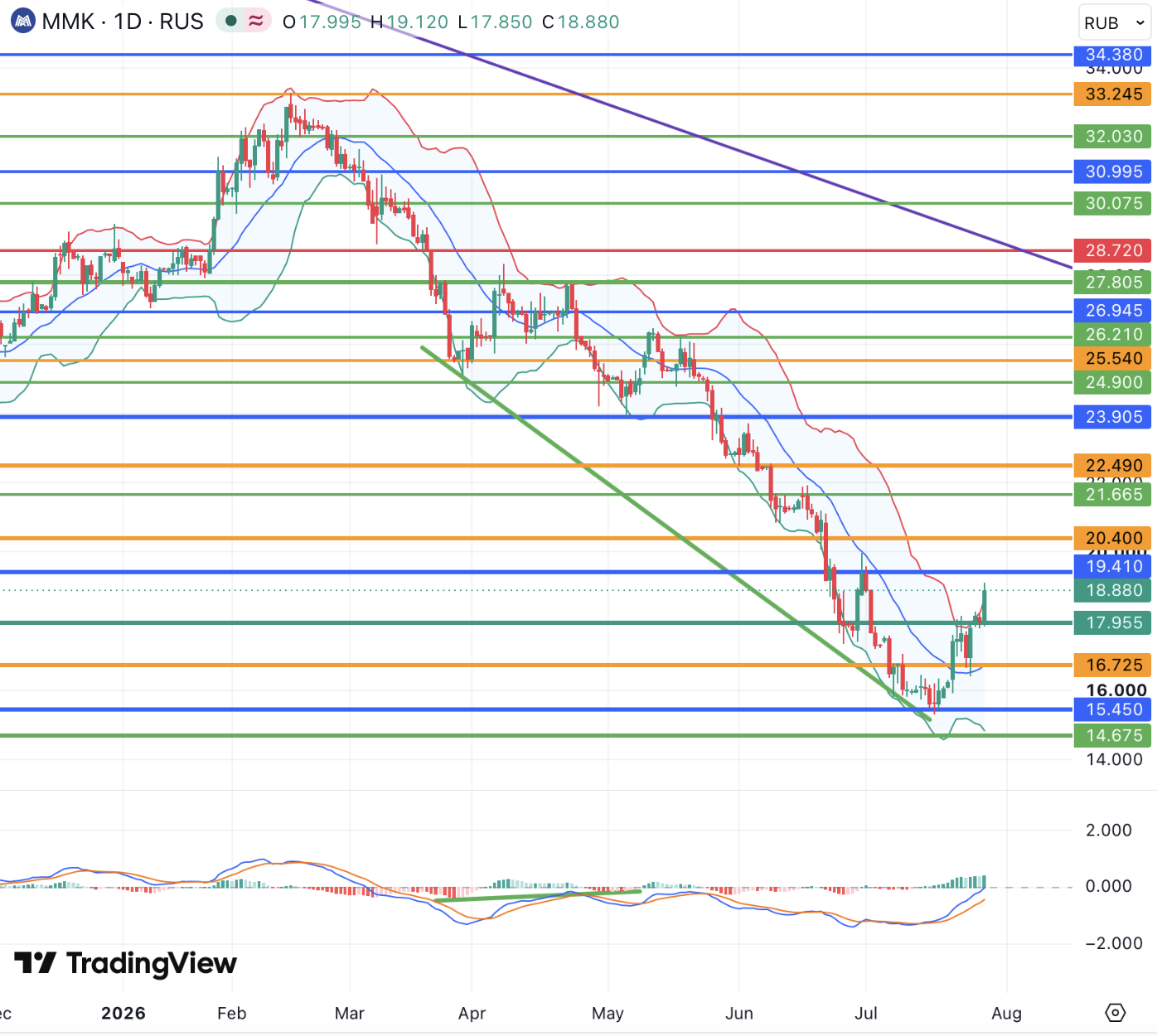Screen dimensions: 1157x1036
Task: Click the MMK symbol logo icon
Action: click(22, 22)
